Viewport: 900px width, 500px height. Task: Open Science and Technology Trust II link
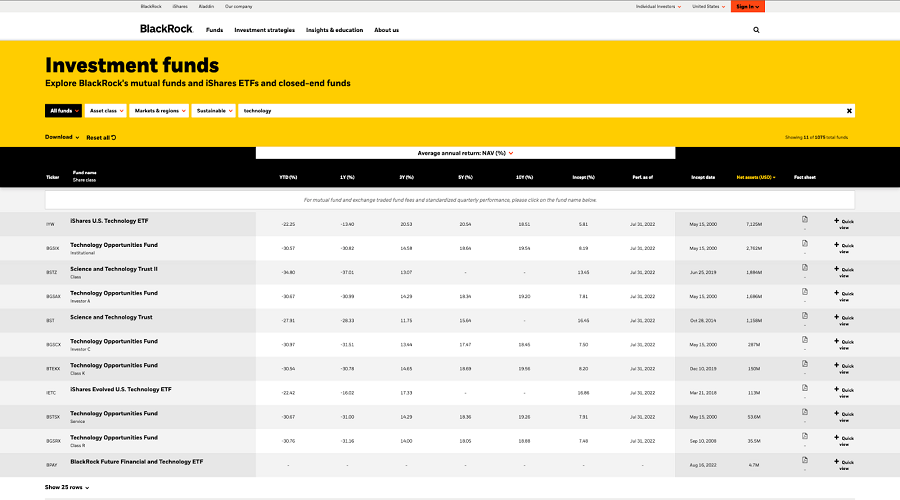114,269
